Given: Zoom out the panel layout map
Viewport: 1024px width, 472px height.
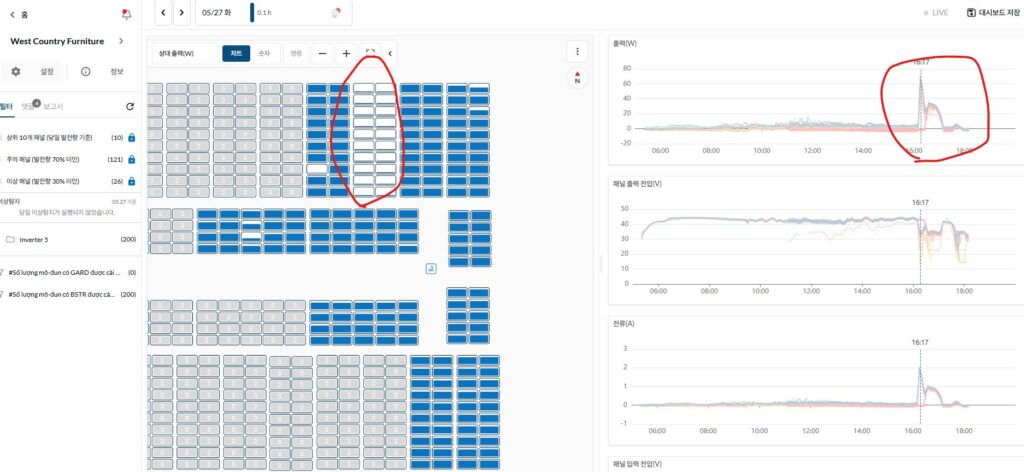Looking at the screenshot, I should [x=323, y=53].
